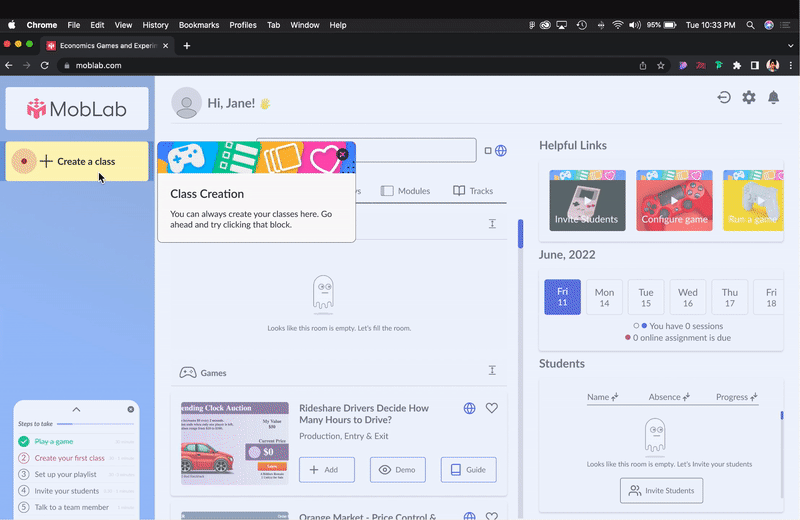This screenshot has width=800, height=520.
Task: Open the Chrome extensions puzzle icon
Action: [737, 65]
